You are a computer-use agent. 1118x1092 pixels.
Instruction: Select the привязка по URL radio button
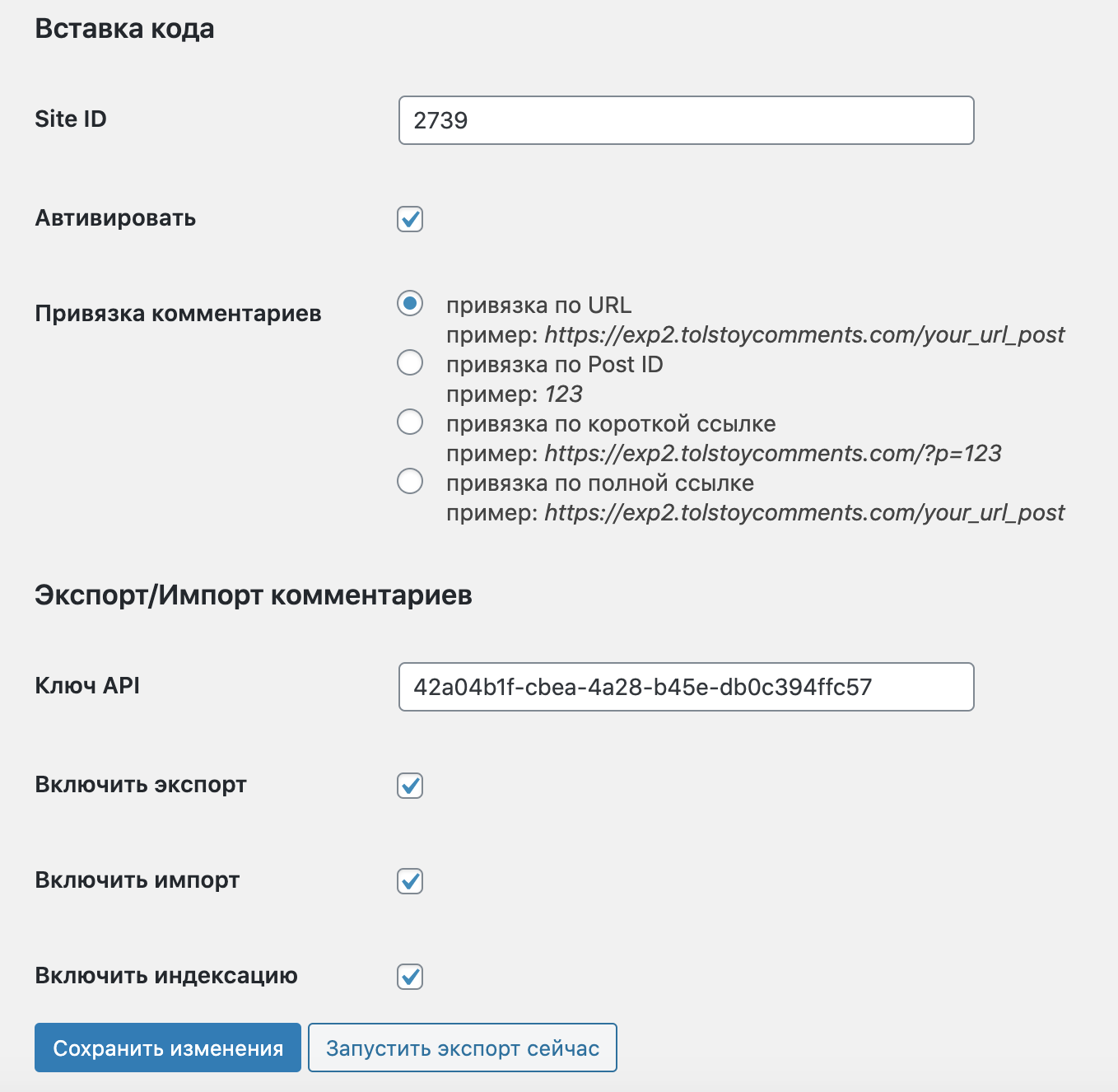click(x=410, y=303)
